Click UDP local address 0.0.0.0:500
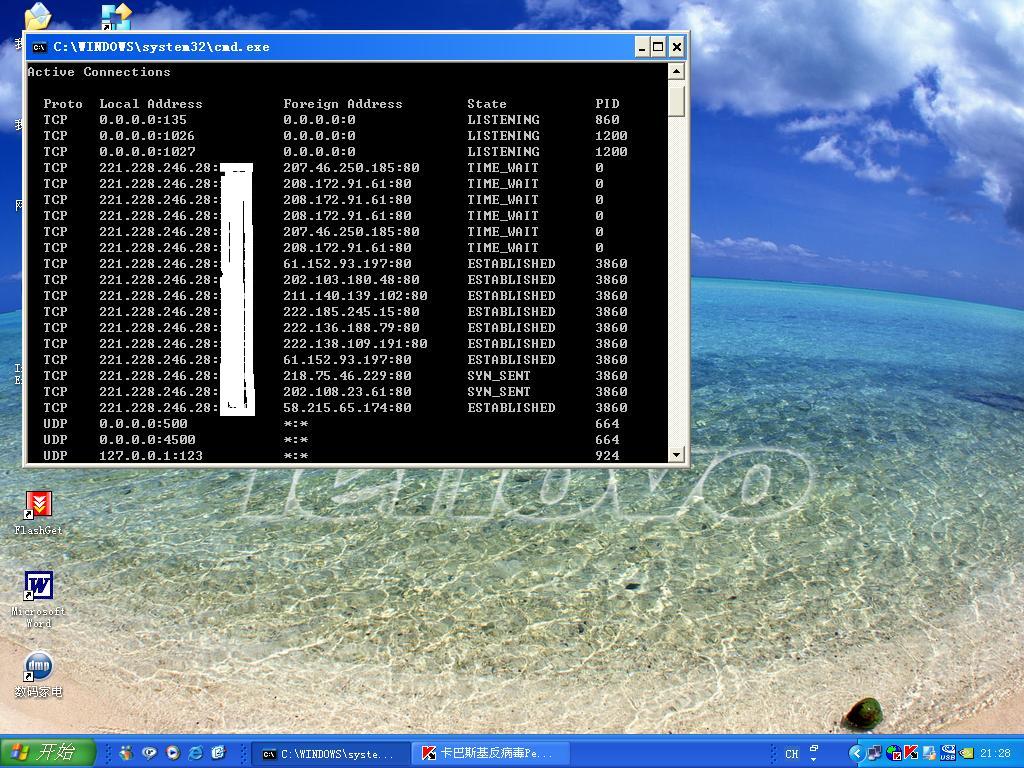Viewport: 1024px width, 768px height. click(x=143, y=424)
